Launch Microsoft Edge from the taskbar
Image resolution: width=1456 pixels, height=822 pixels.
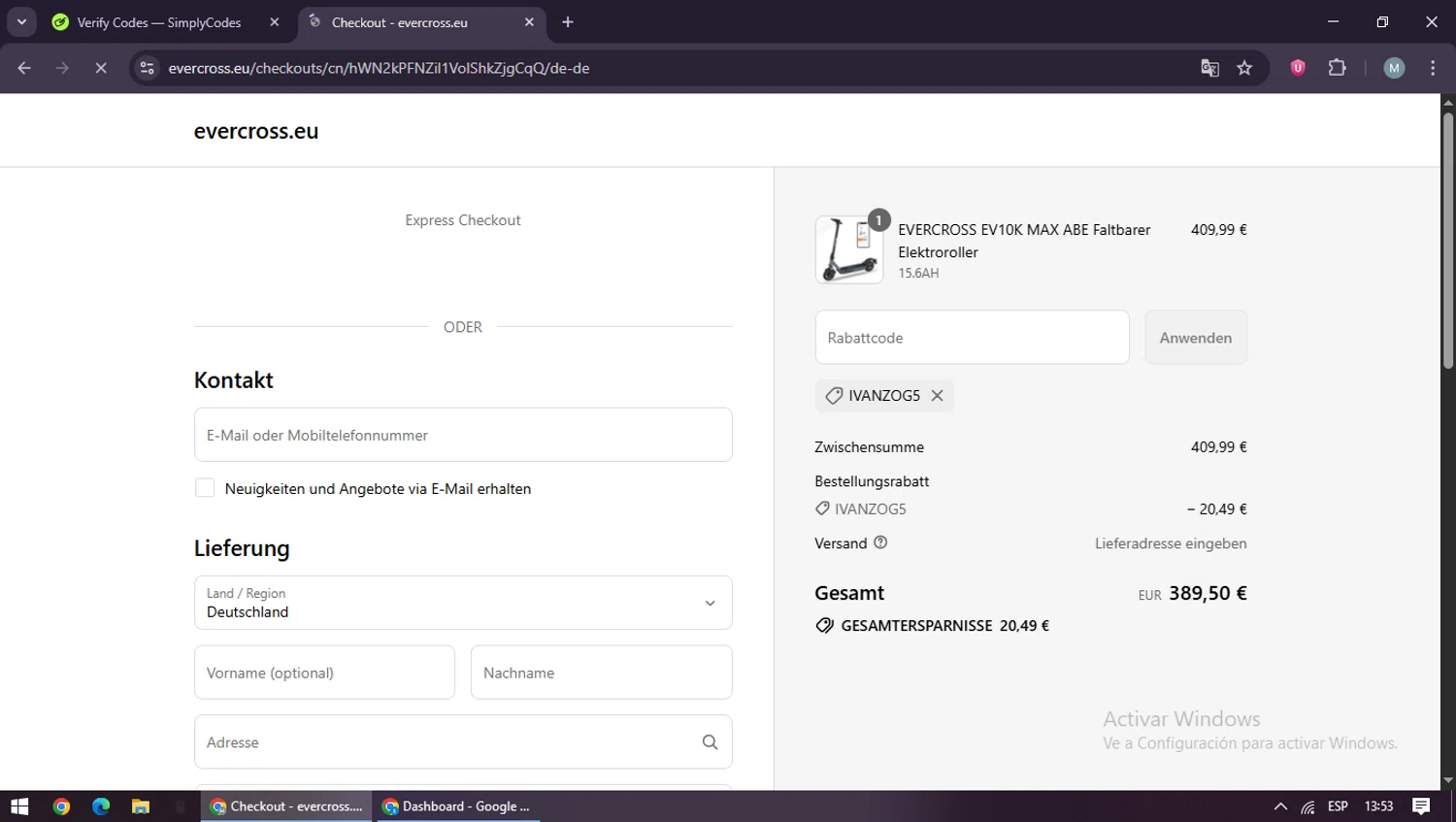(x=101, y=806)
